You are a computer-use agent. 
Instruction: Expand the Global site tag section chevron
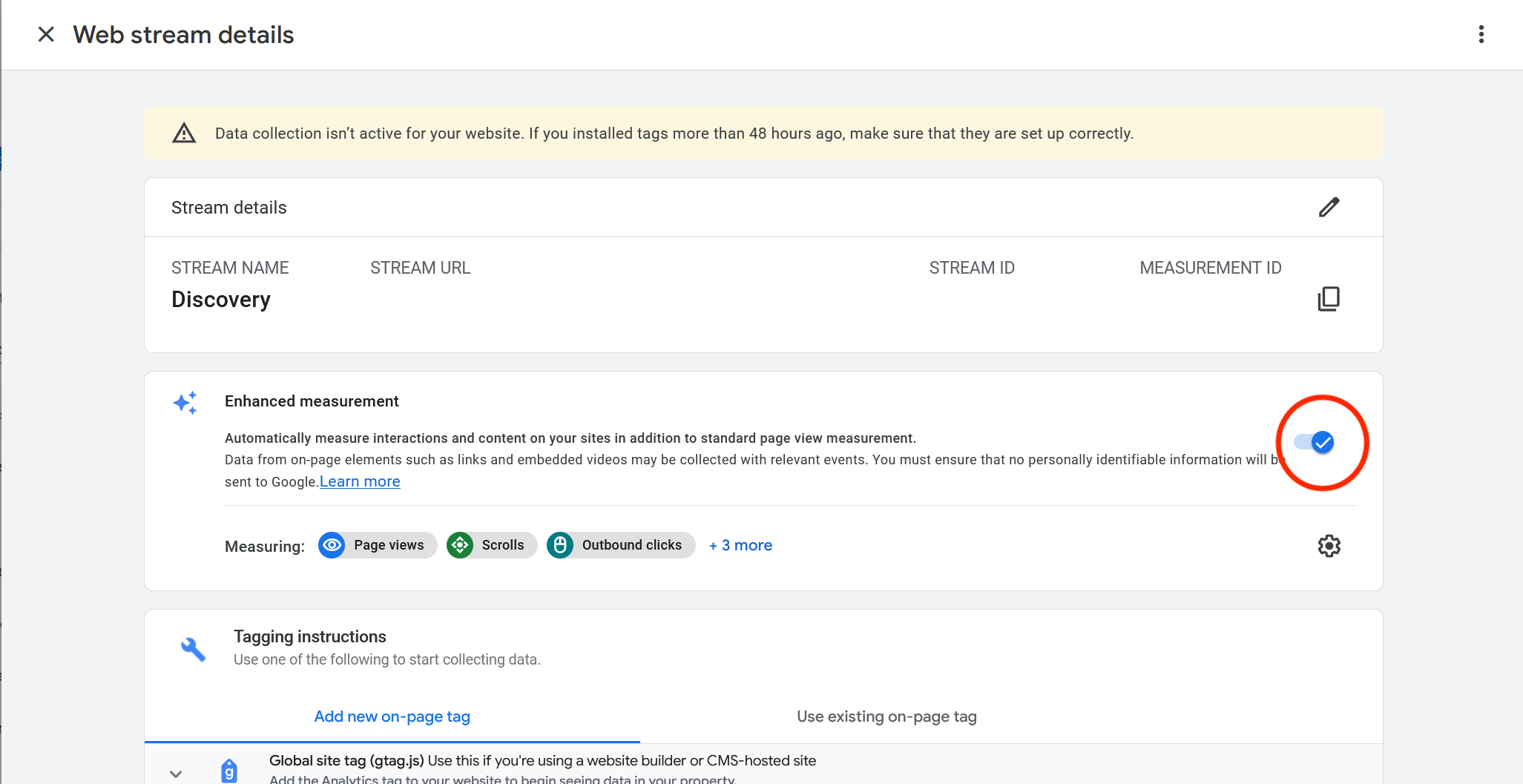[x=176, y=774]
